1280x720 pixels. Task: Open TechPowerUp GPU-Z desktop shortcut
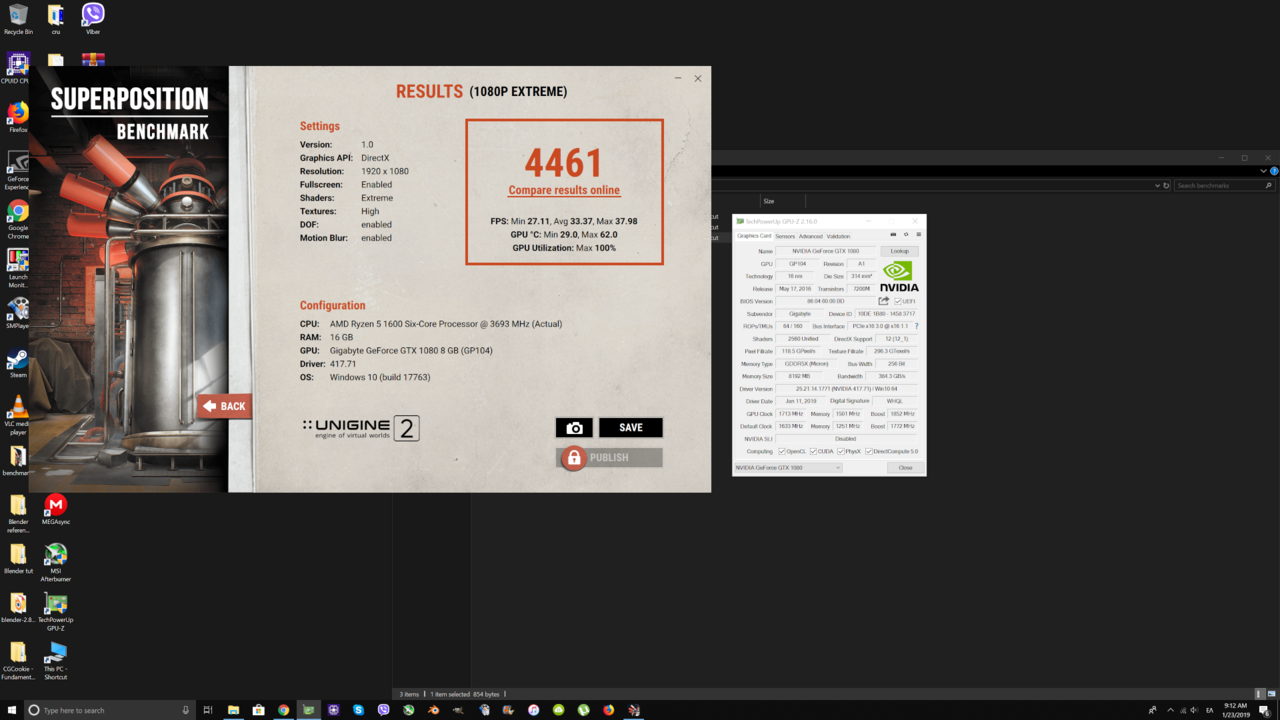[x=56, y=612]
